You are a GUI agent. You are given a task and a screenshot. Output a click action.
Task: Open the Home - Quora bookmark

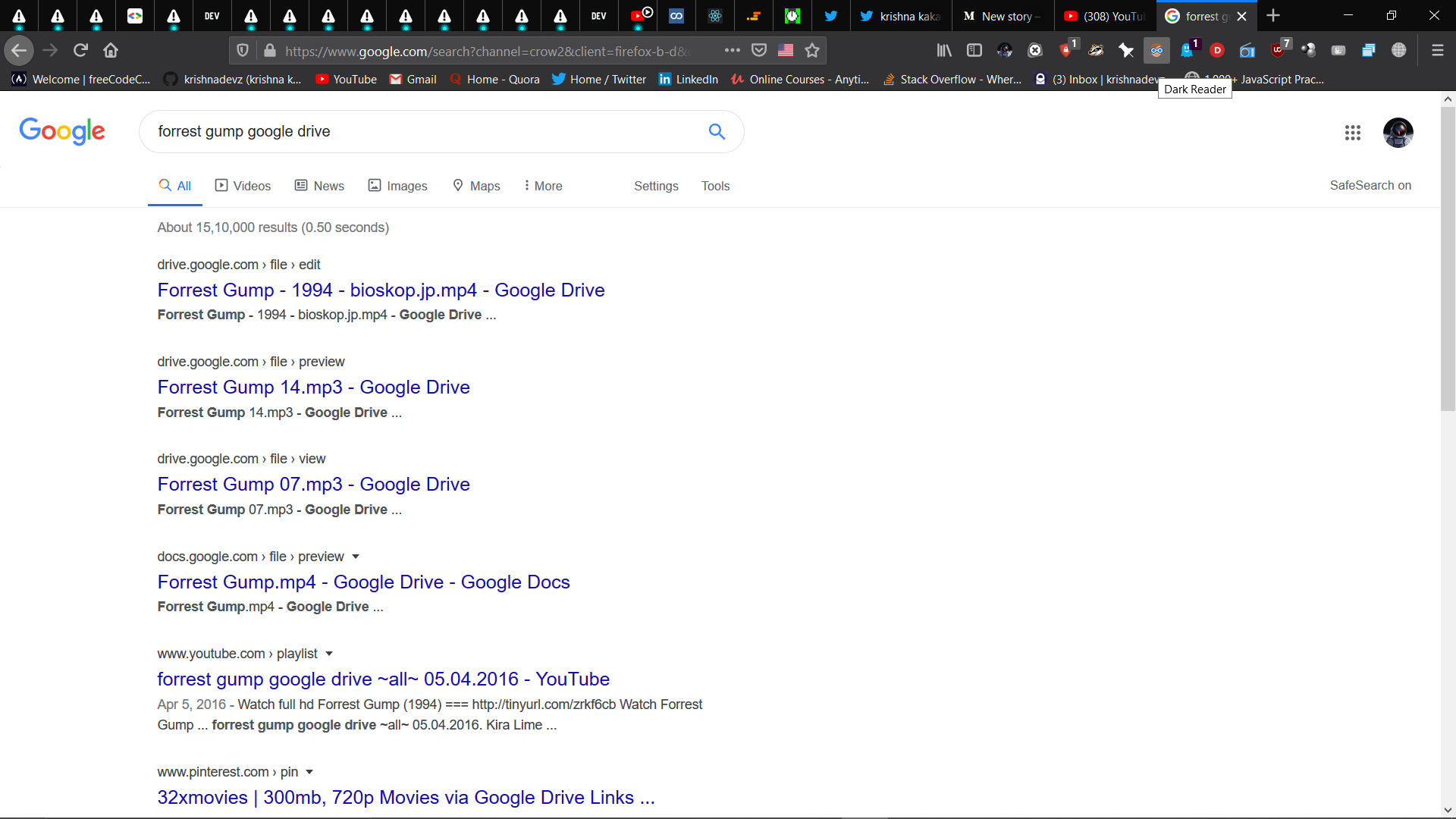494,79
